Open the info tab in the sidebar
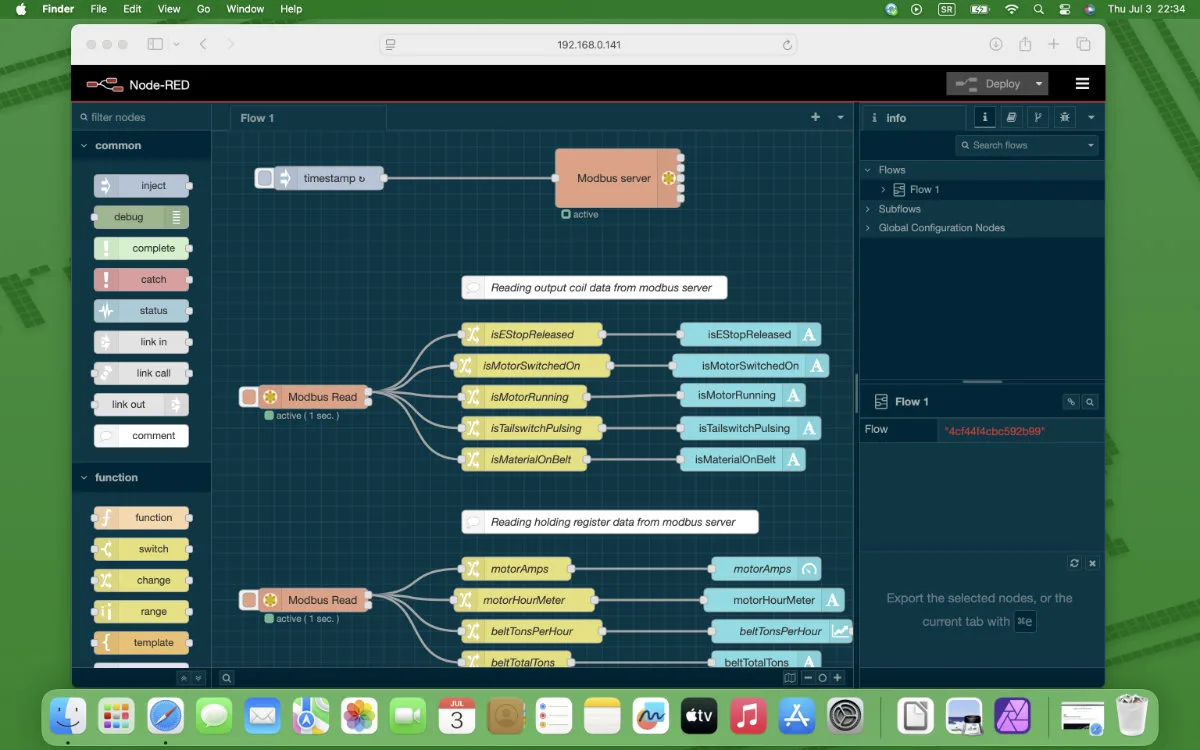The height and width of the screenshot is (750, 1200). (x=985, y=117)
